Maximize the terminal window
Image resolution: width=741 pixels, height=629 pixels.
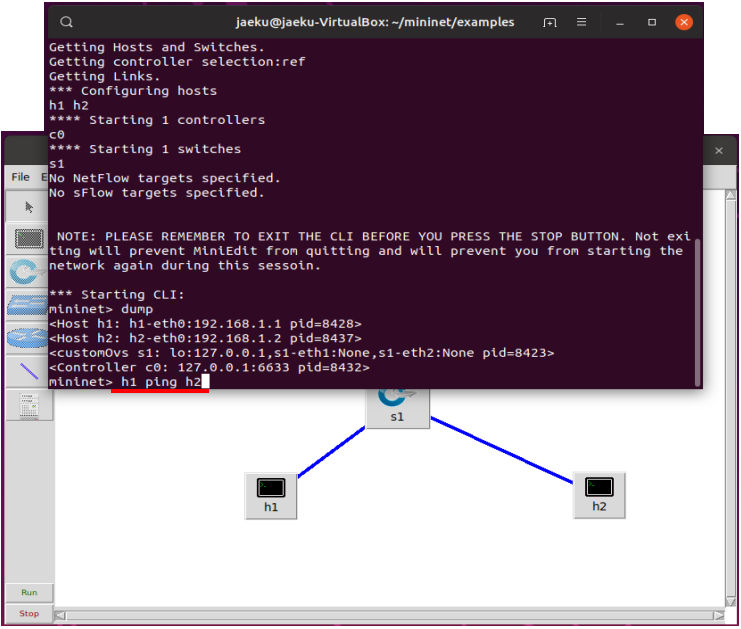click(652, 22)
